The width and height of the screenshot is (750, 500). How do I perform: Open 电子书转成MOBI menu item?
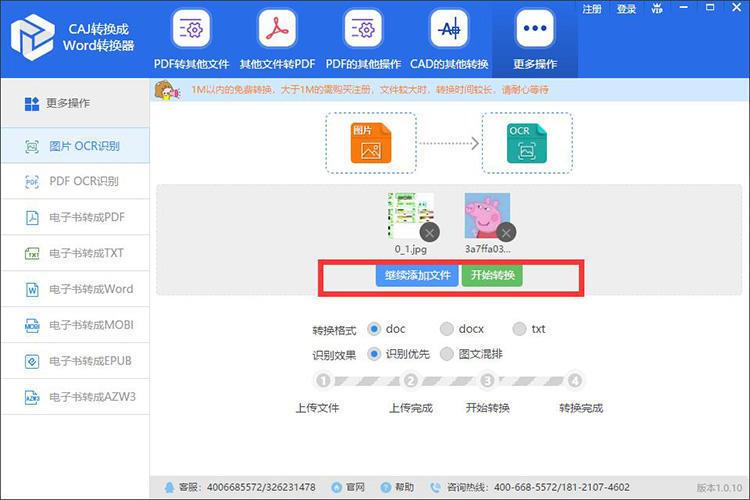75,325
